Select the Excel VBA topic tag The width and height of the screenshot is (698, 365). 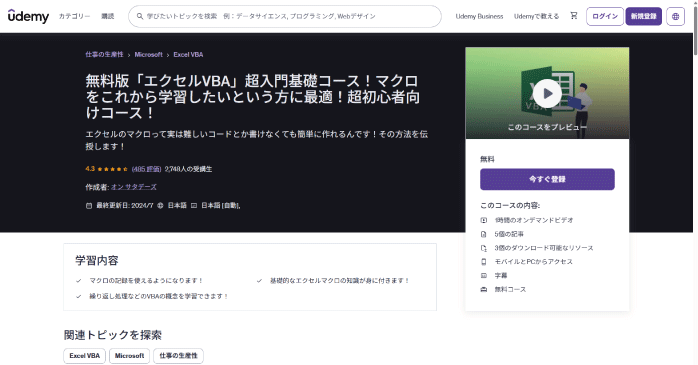pyautogui.click(x=85, y=356)
